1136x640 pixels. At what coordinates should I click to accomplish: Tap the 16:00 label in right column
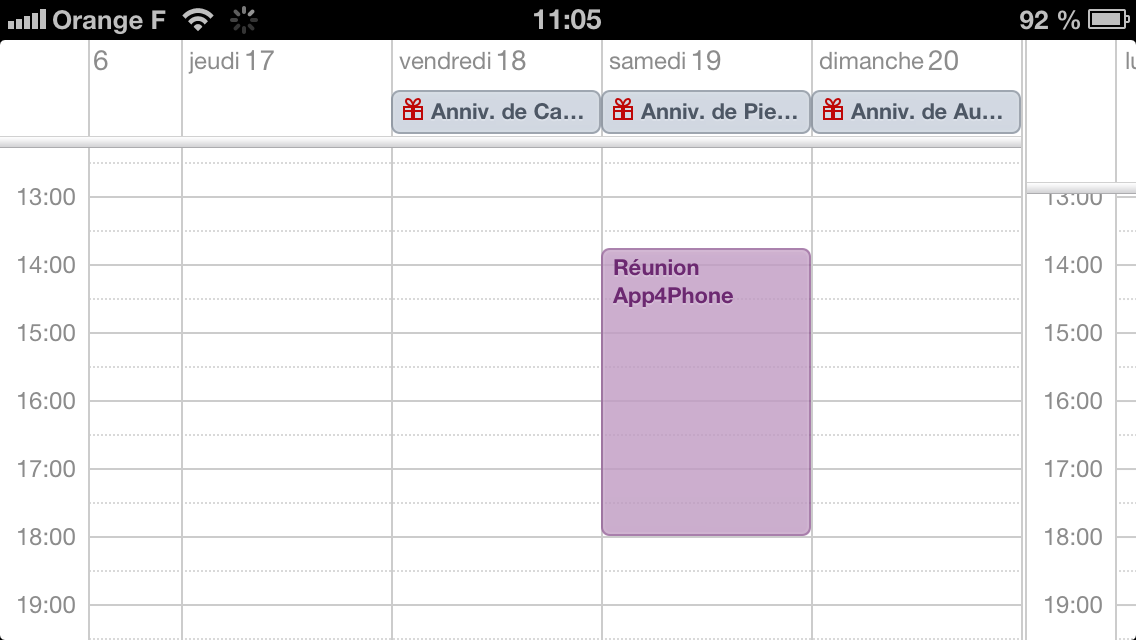point(1073,401)
